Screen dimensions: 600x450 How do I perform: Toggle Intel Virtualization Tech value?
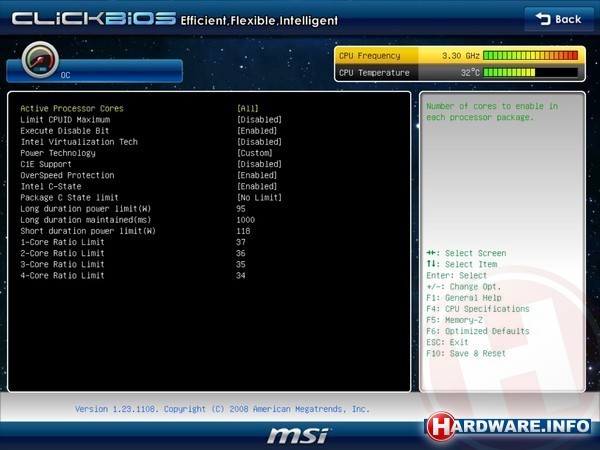pyautogui.click(x=259, y=142)
